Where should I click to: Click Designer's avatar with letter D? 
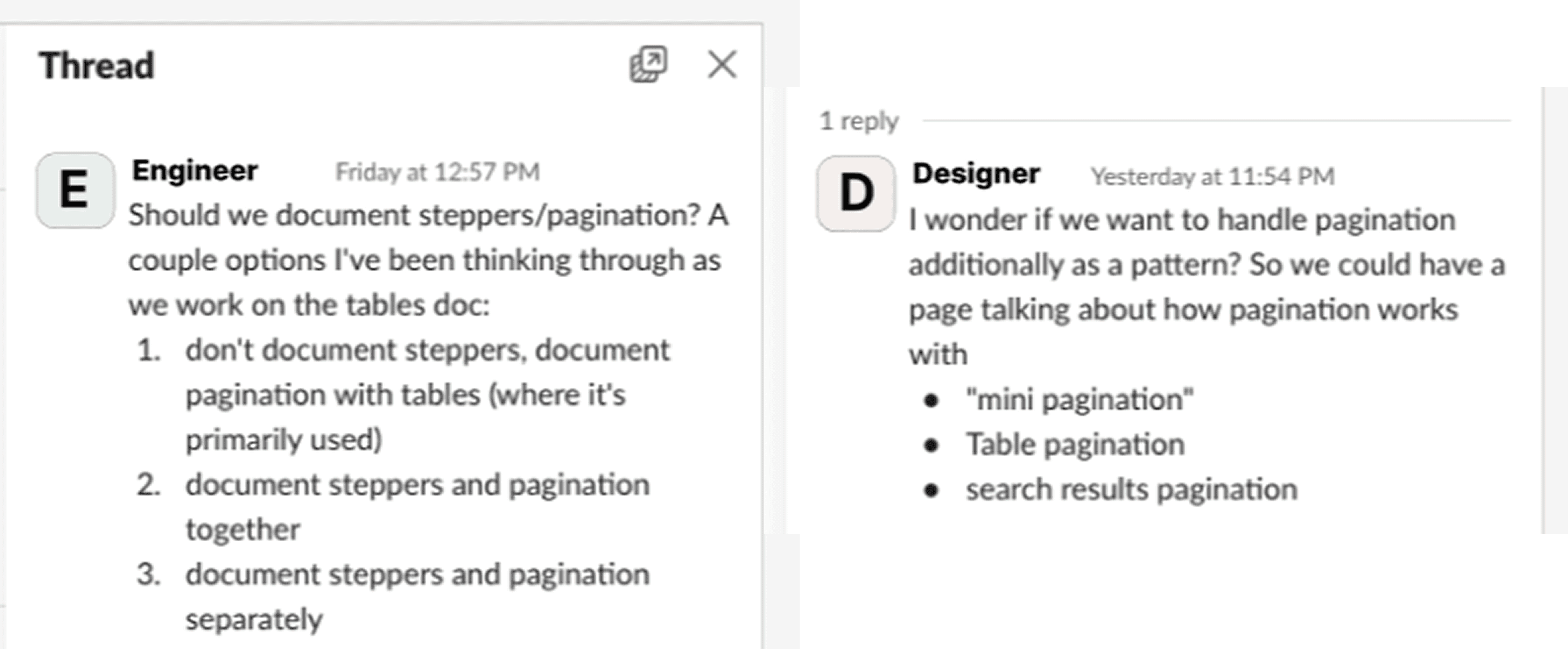tap(855, 193)
